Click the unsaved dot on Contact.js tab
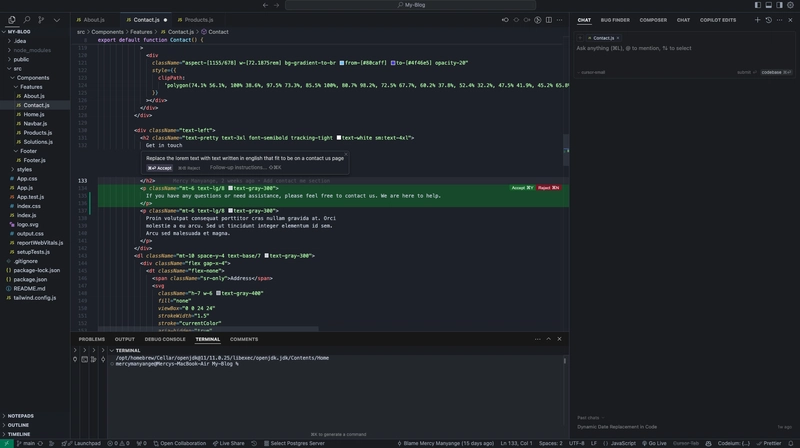 165,20
